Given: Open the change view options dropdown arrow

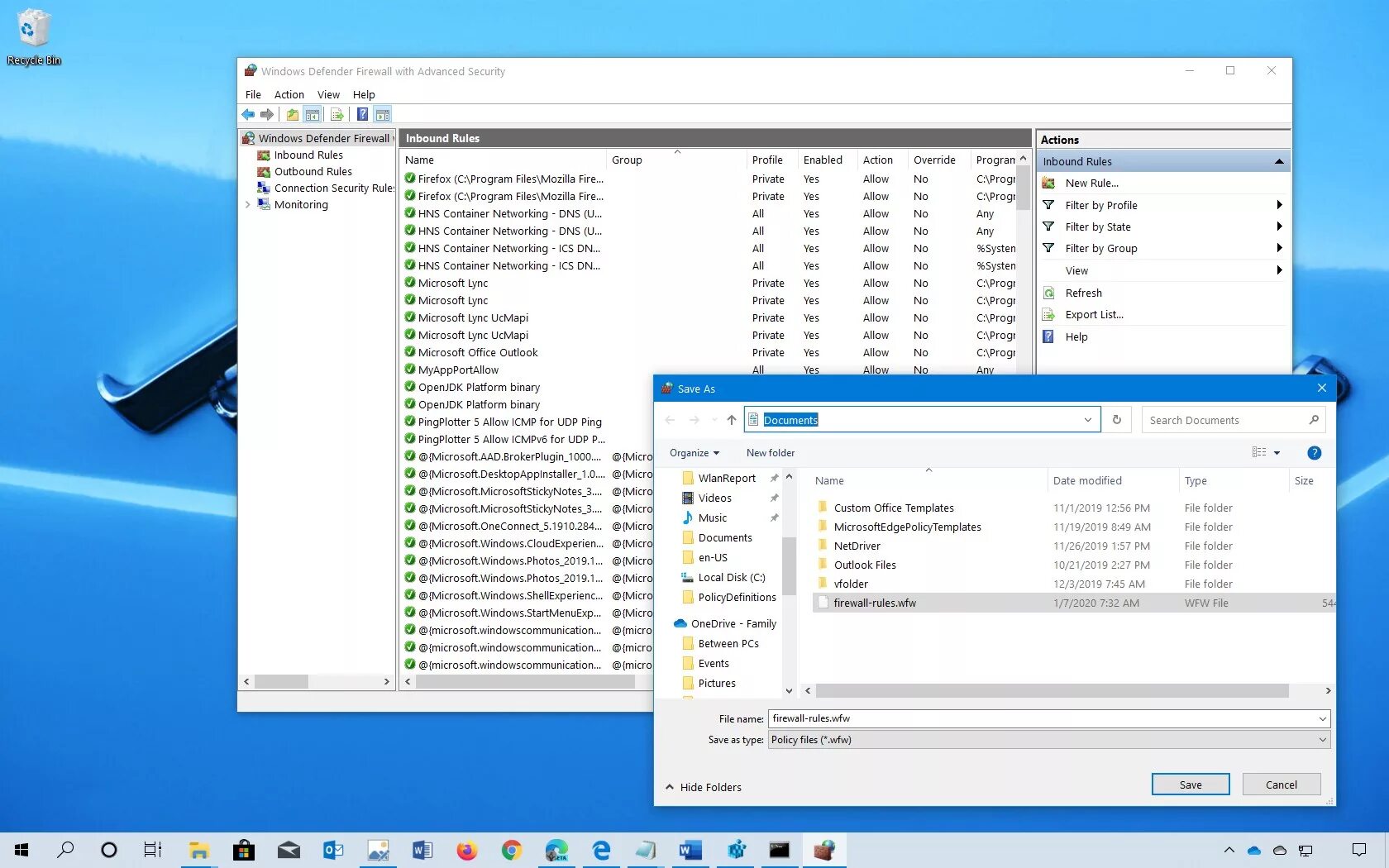Looking at the screenshot, I should click(1277, 453).
